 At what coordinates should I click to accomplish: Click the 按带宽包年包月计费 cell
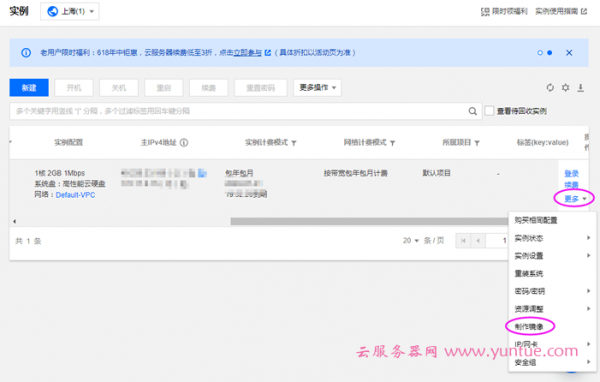click(355, 173)
